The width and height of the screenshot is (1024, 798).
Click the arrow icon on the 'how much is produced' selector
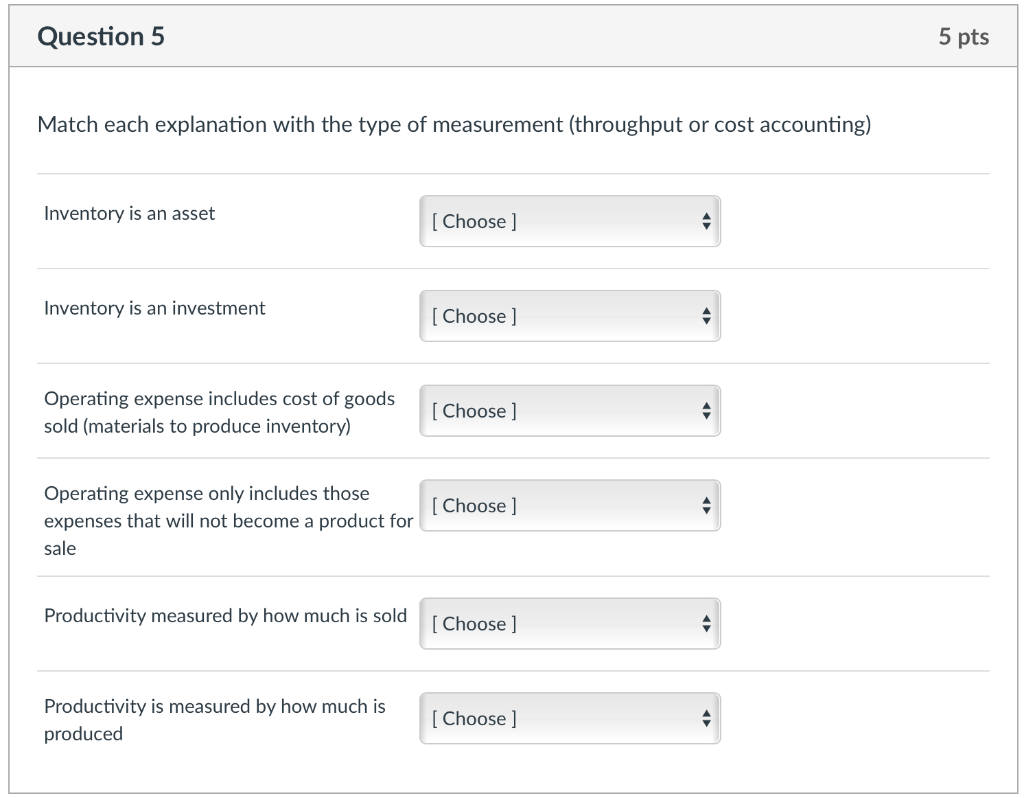click(x=706, y=719)
